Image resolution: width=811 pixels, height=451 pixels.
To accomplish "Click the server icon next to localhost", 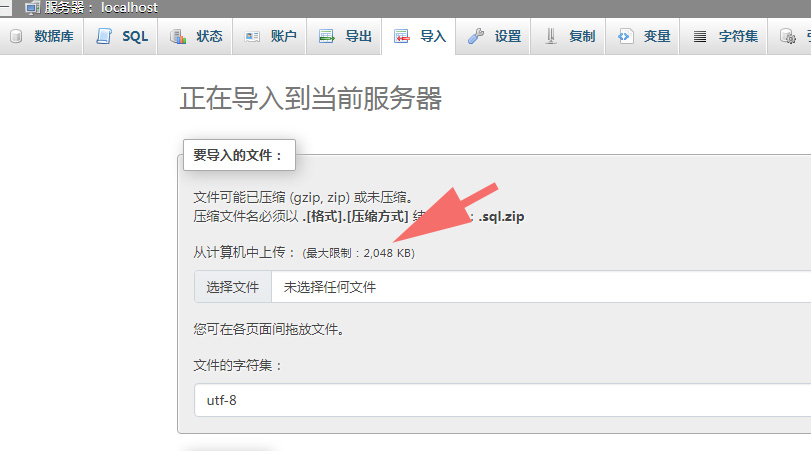I will tap(32, 8).
